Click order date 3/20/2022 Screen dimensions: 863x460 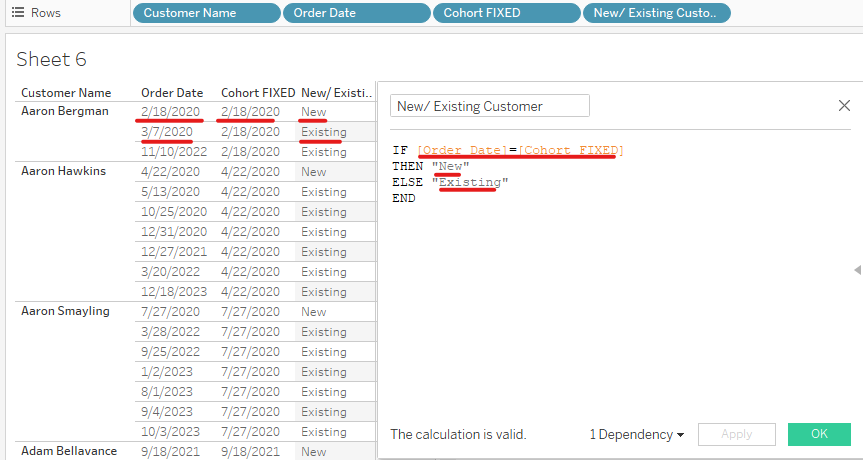(170, 272)
